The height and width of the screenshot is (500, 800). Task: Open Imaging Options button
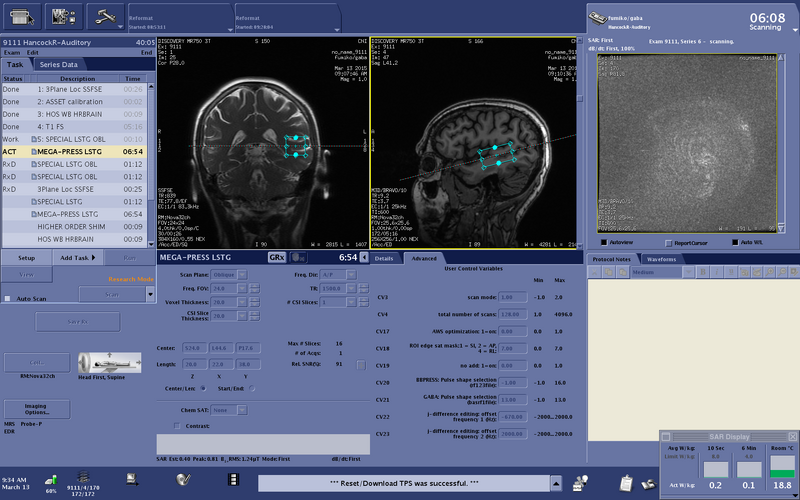point(36,409)
